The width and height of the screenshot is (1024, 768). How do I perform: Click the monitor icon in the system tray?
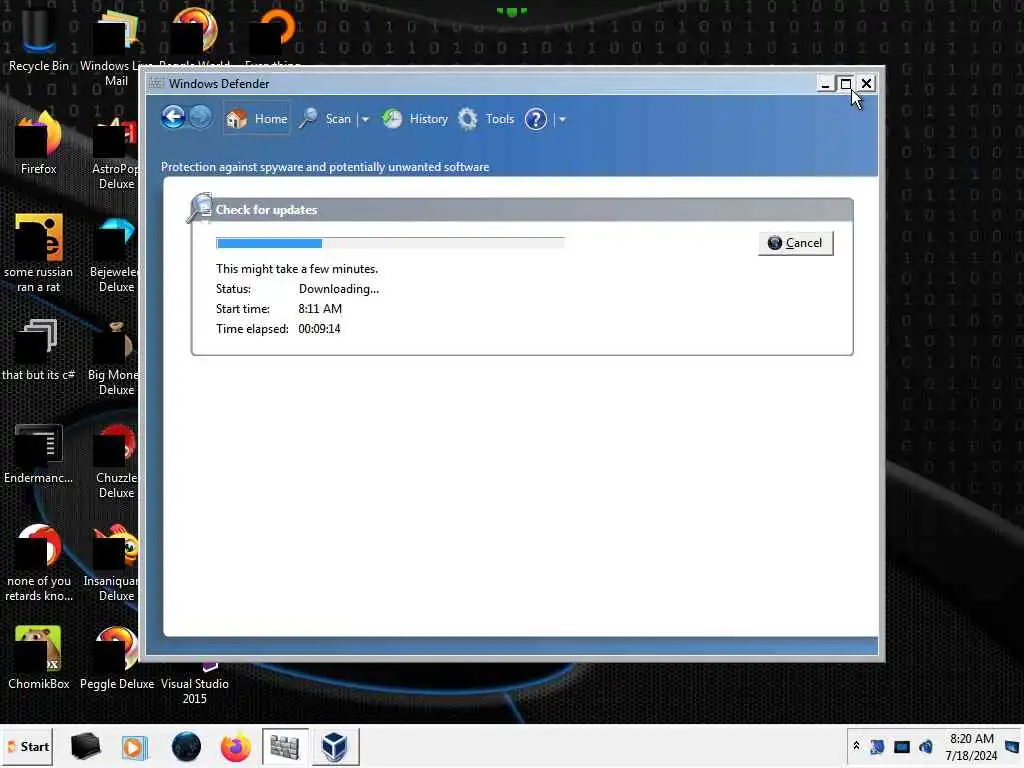(902, 746)
